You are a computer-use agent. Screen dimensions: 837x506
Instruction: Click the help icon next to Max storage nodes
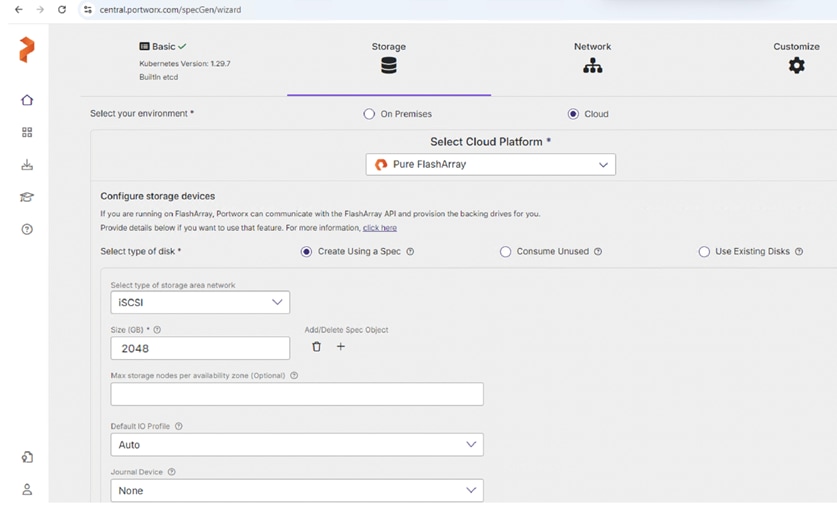294,375
